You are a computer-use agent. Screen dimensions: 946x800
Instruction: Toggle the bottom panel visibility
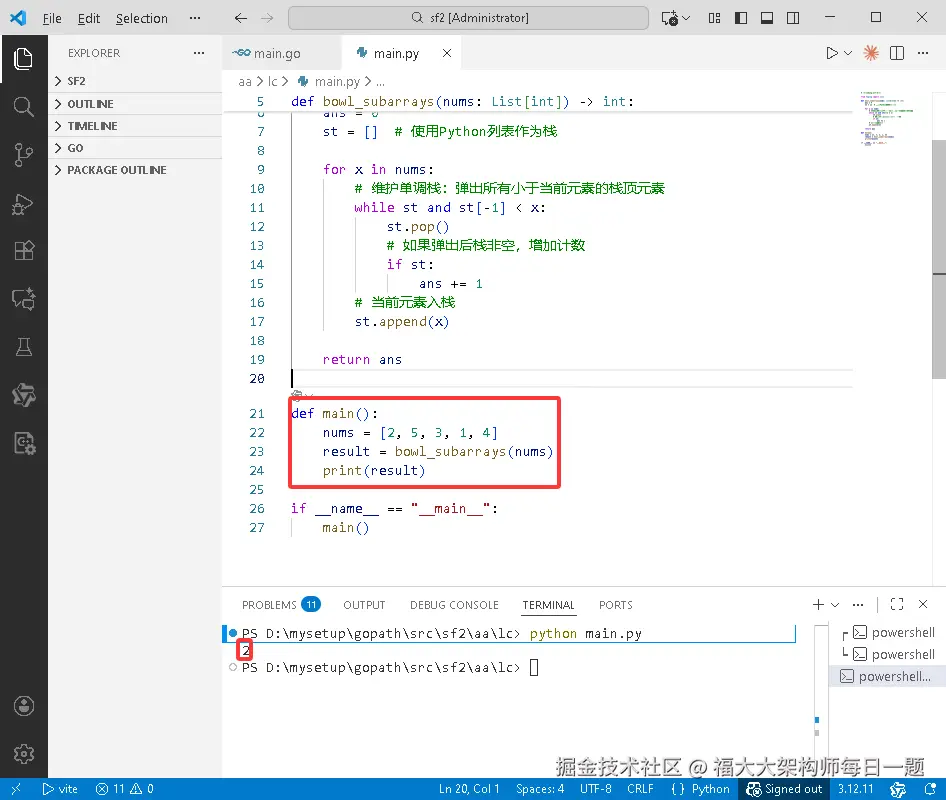point(767,18)
